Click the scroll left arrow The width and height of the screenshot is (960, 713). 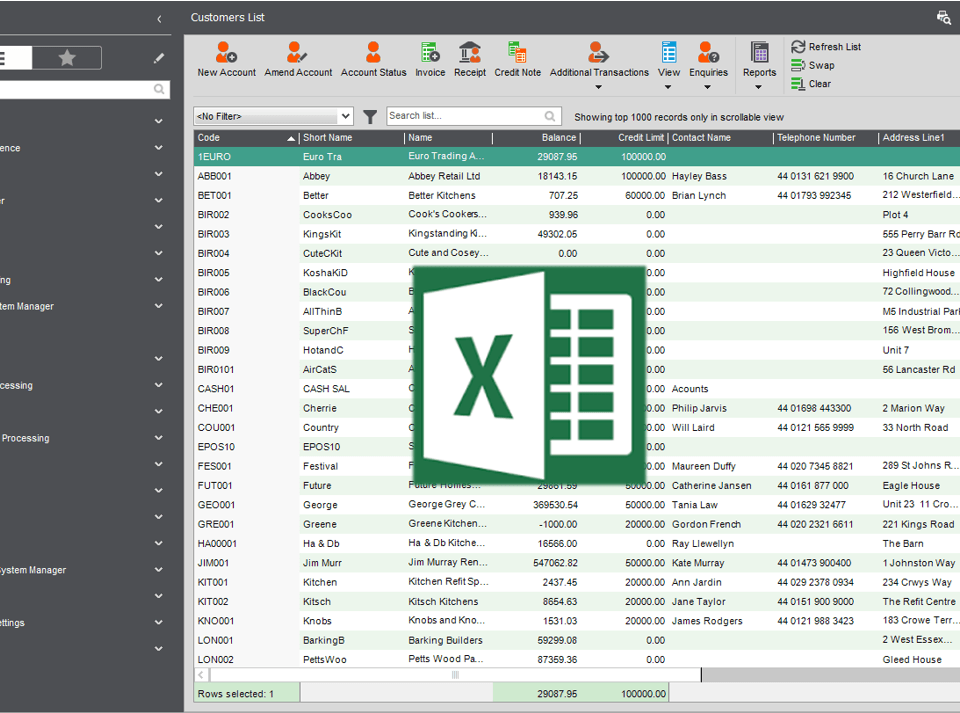pyautogui.click(x=201, y=675)
